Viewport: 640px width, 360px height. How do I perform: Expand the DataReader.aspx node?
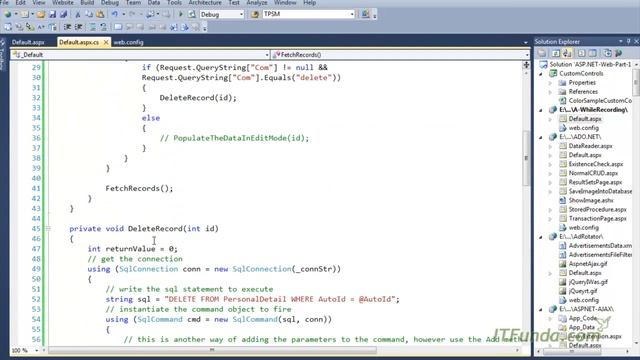[551, 146]
